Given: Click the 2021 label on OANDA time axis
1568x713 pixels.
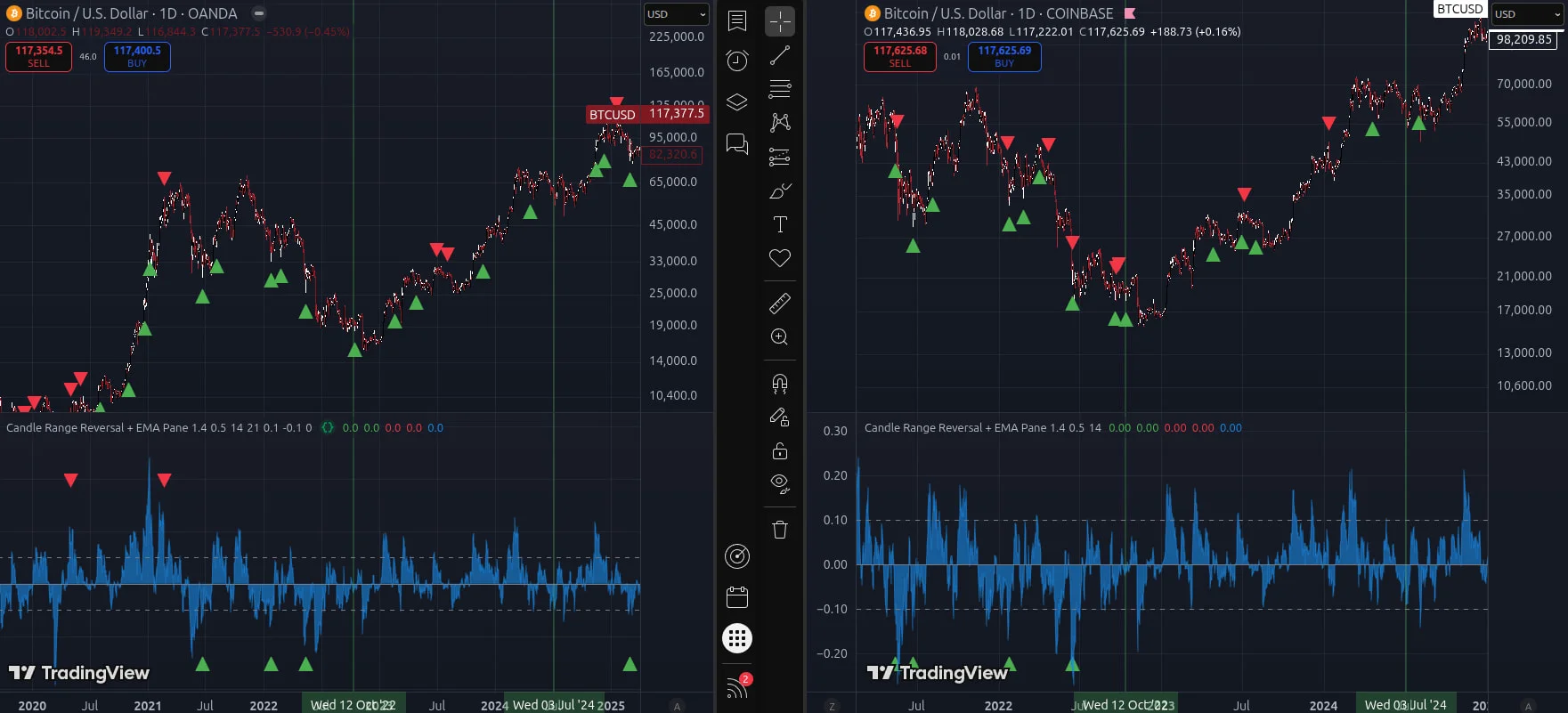Looking at the screenshot, I should (x=148, y=706).
